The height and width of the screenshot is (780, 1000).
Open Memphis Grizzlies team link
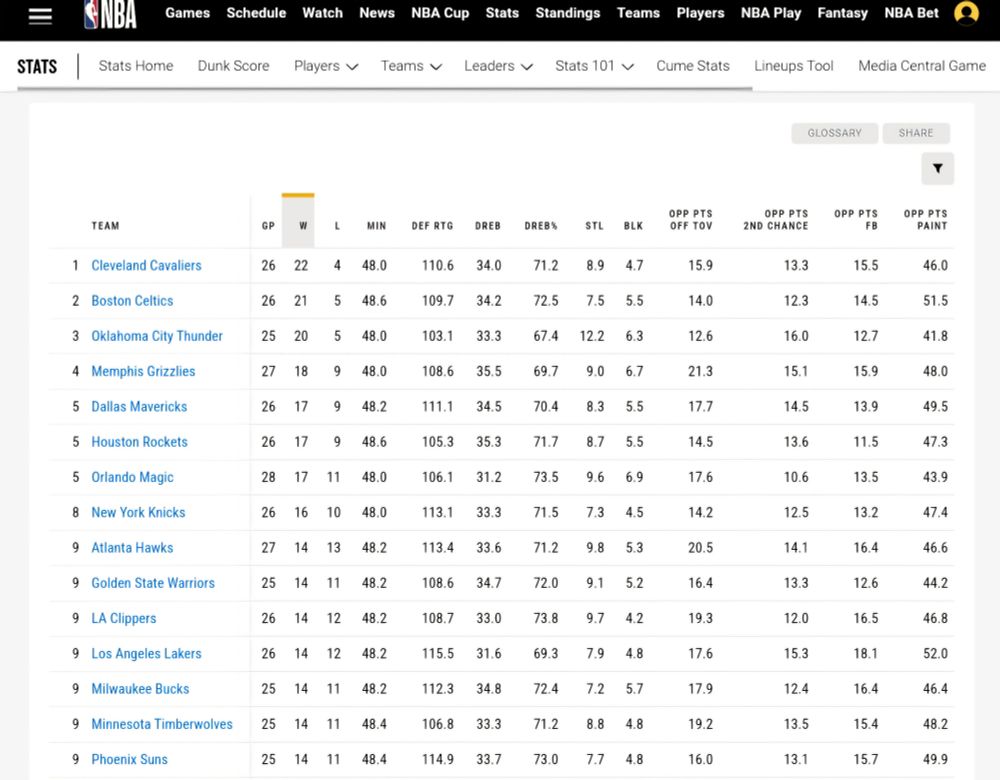(x=143, y=371)
